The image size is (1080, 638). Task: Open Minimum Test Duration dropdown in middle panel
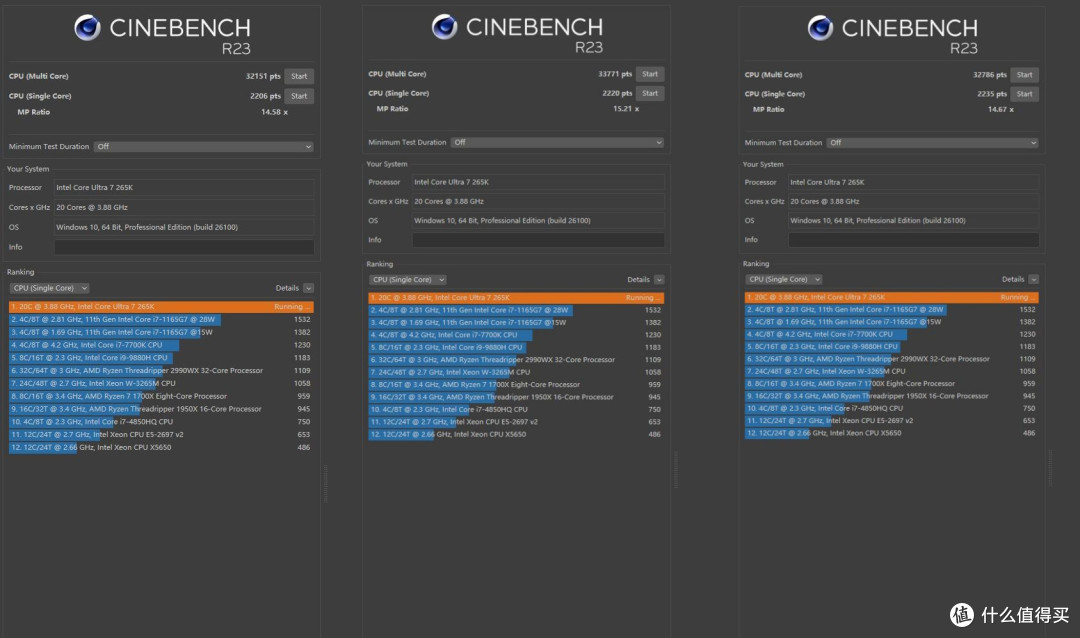coord(557,142)
